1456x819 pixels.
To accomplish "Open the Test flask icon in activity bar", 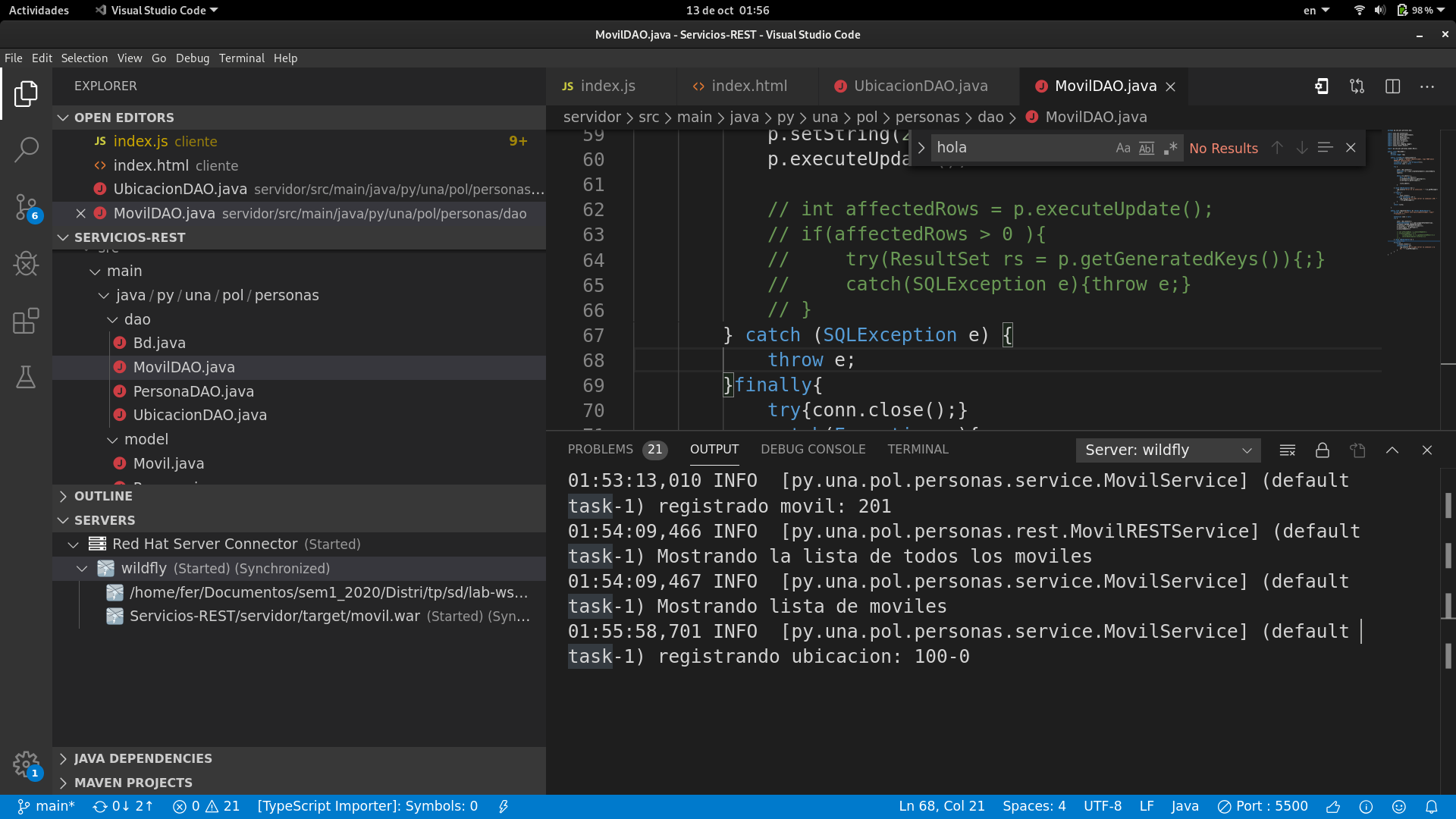I will (26, 377).
